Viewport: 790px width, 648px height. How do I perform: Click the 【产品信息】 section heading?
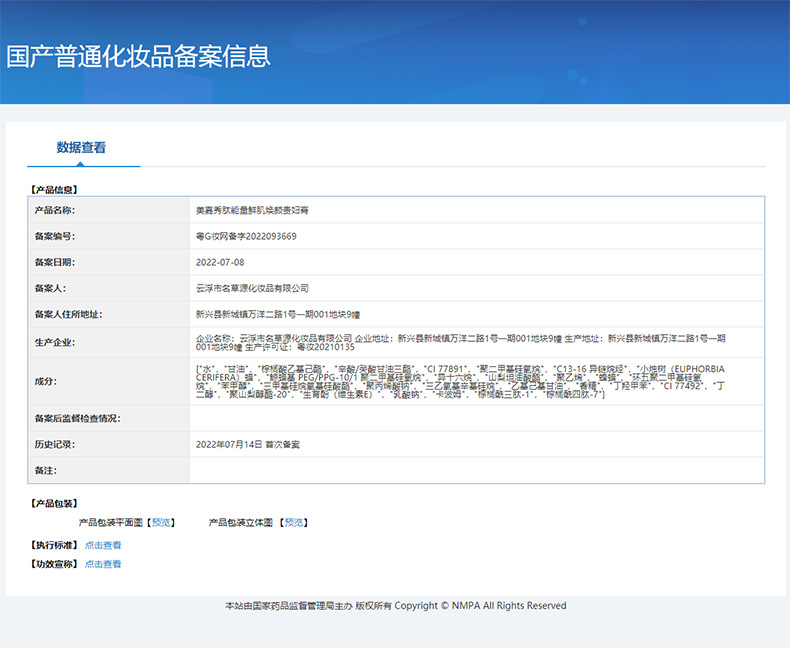click(x=54, y=190)
